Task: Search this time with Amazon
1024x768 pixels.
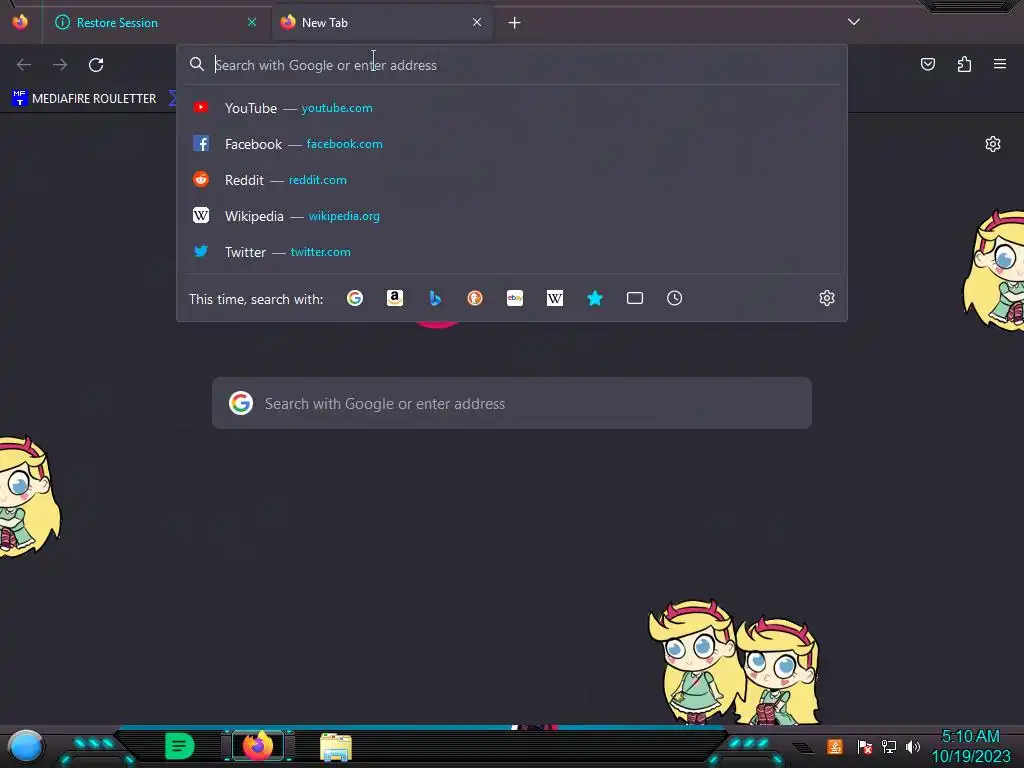Action: tap(394, 298)
